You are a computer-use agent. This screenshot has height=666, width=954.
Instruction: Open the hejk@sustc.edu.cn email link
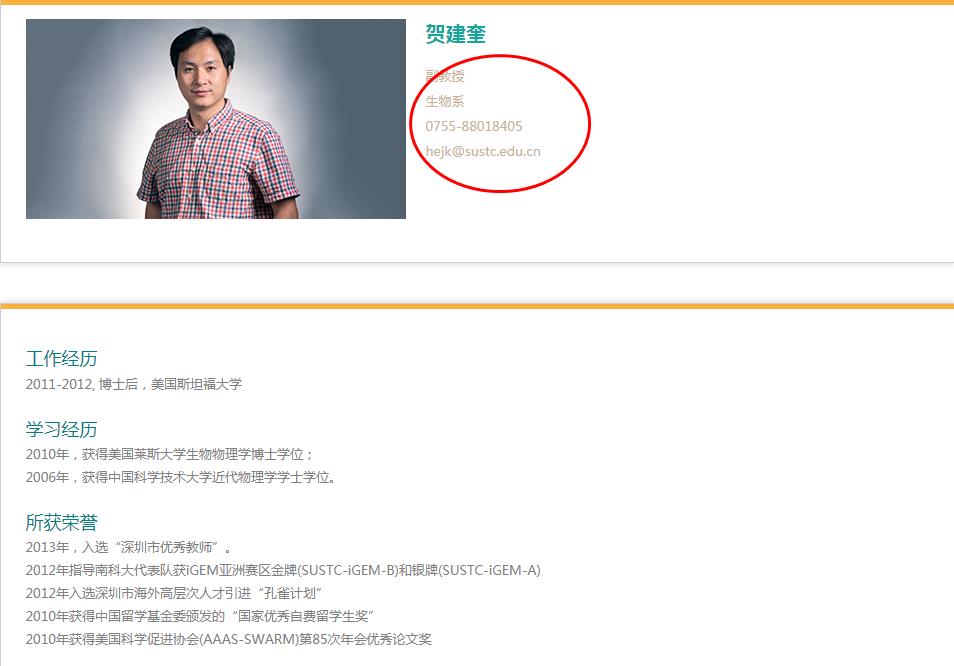(483, 152)
